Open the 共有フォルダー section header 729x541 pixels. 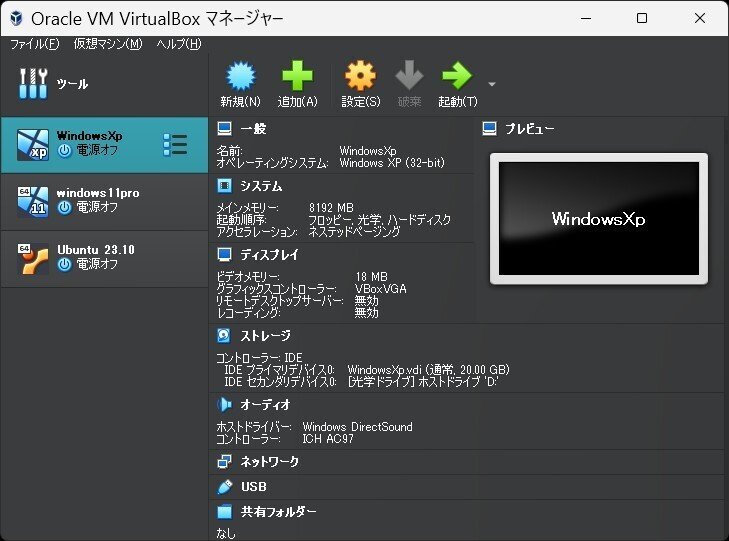(278, 512)
